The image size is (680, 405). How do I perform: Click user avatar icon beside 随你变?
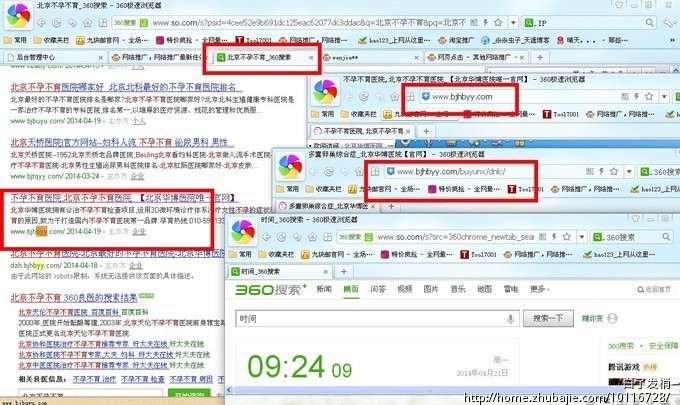click(612, 318)
